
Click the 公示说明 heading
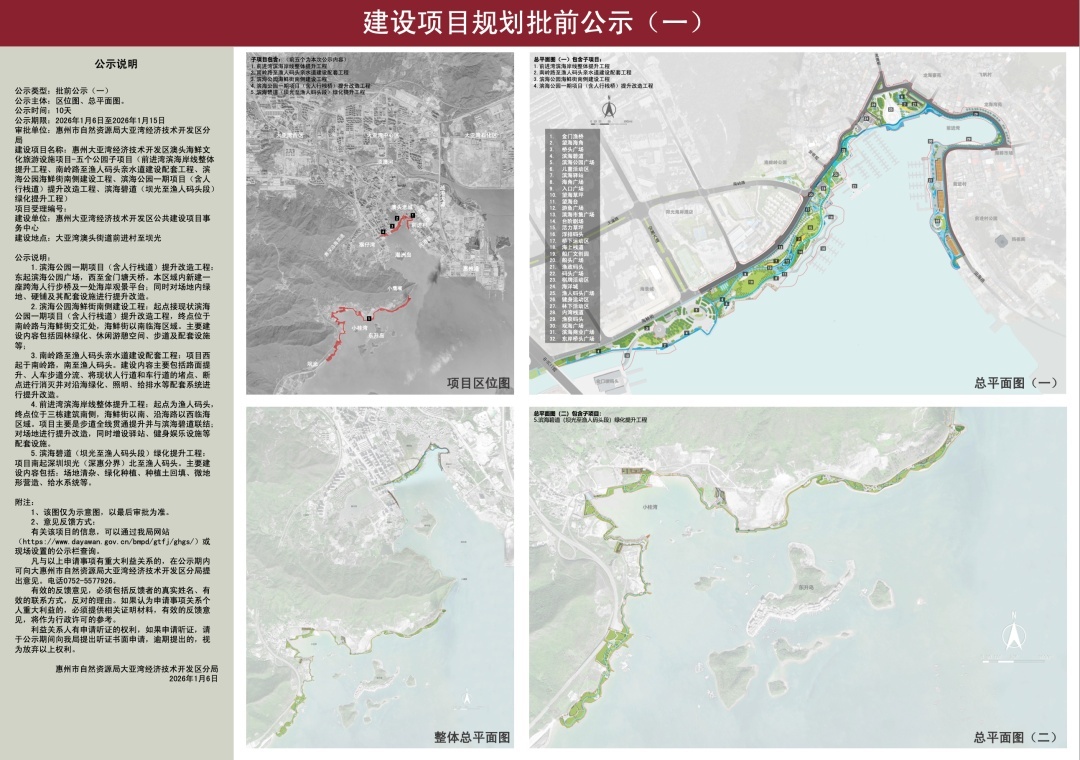pyautogui.click(x=116, y=64)
